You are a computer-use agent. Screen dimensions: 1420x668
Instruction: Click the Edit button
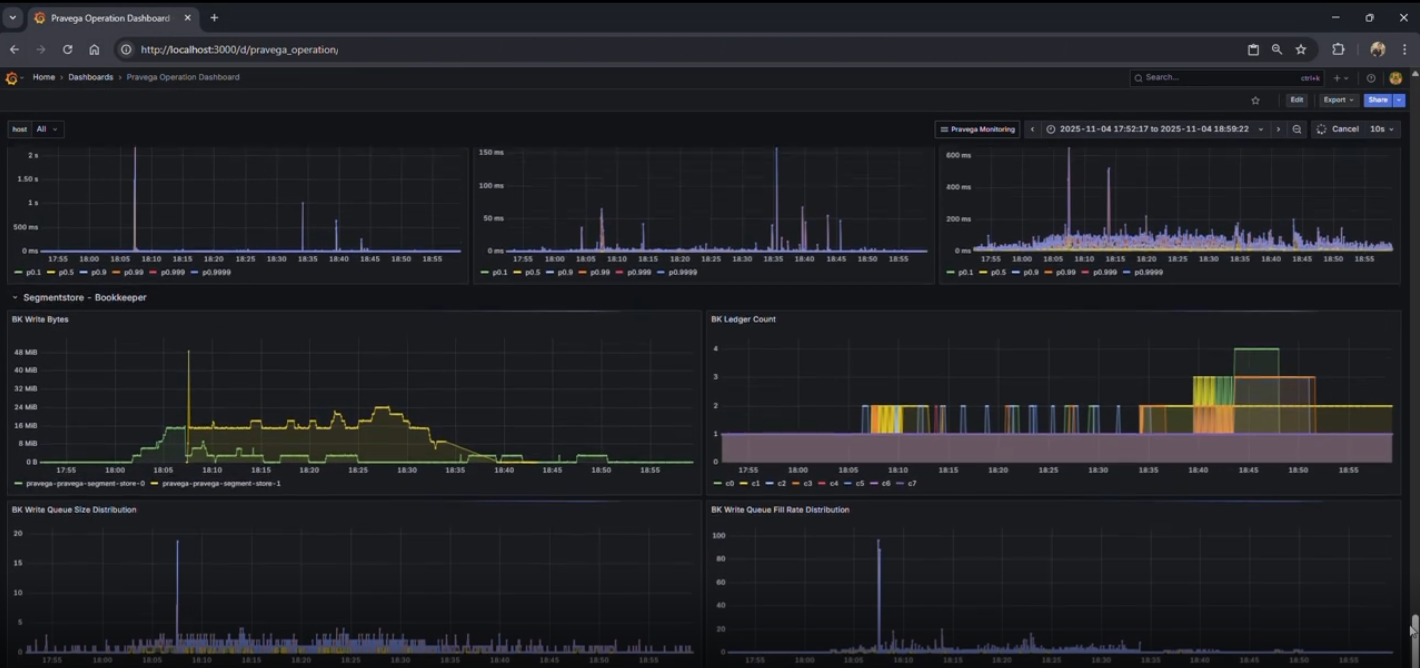(1296, 100)
